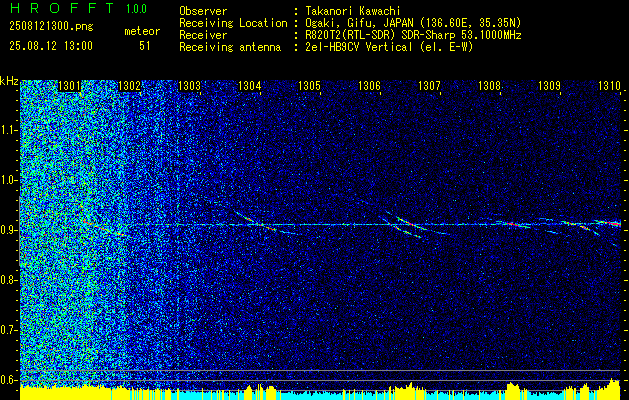This screenshot has width=629, height=400.
Task: Click the 1306 time marker
Action: click(x=369, y=85)
